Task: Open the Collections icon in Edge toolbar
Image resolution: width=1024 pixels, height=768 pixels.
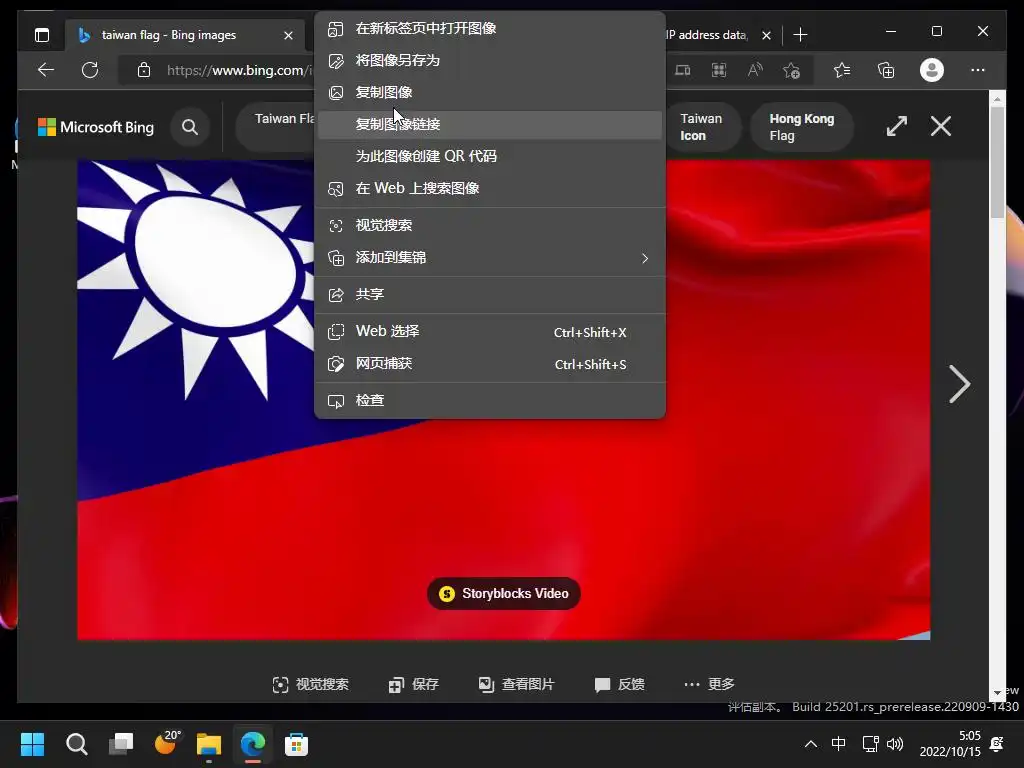Action: point(886,70)
